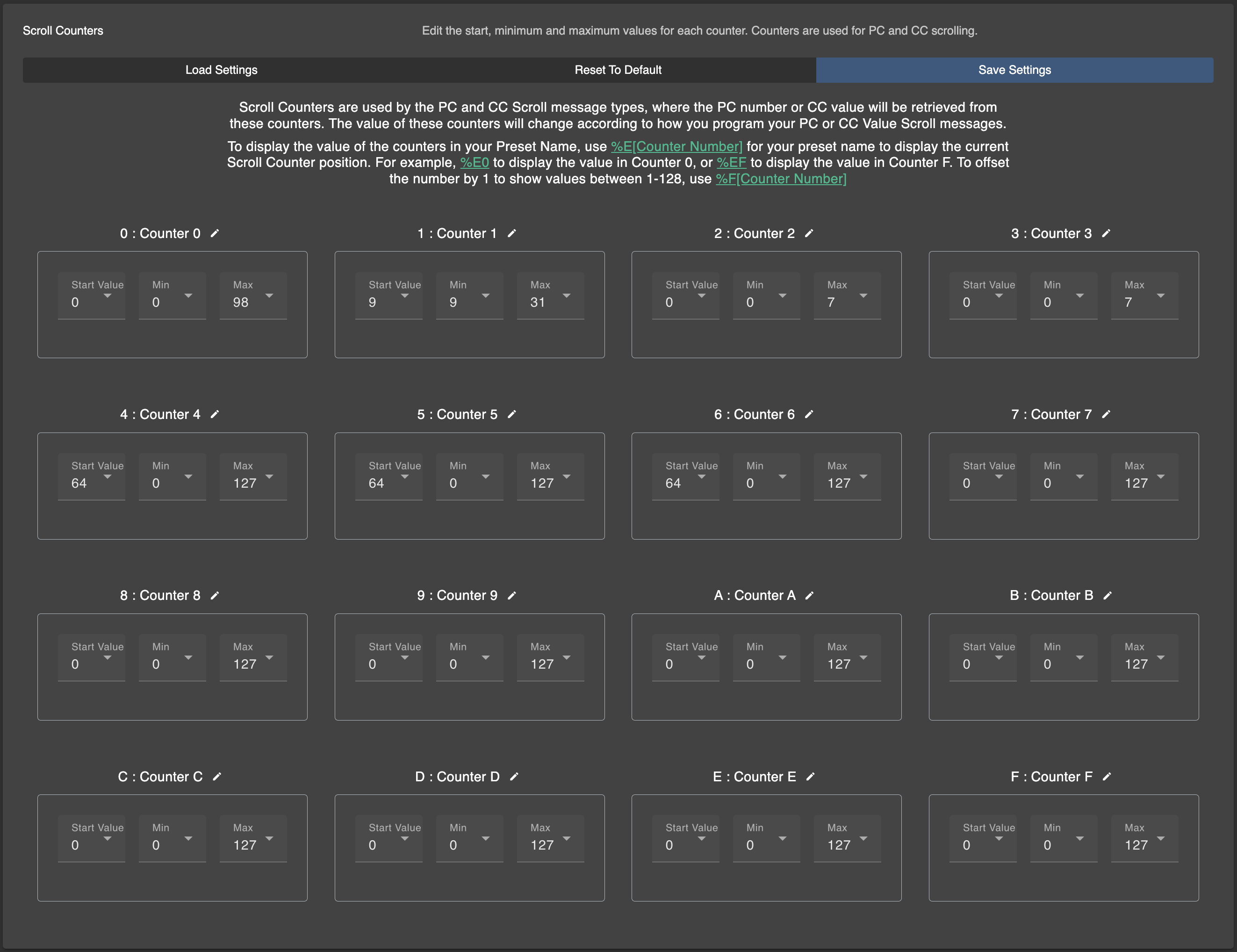Screen dimensions: 1237x952
Task: Click the %EF hyperlink
Action: [x=733, y=163]
